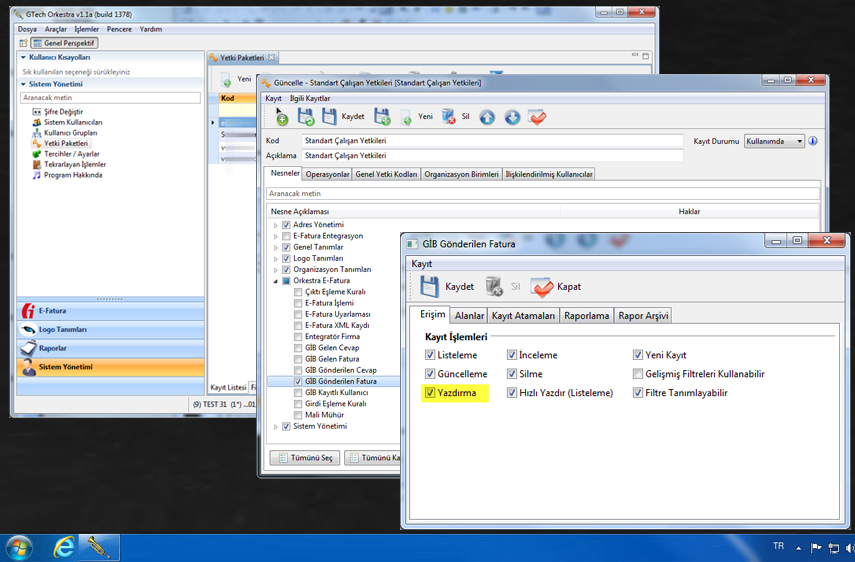Expand the Logo Tanımları node in Nesneler tree
The height and width of the screenshot is (562, 855).
[275, 258]
